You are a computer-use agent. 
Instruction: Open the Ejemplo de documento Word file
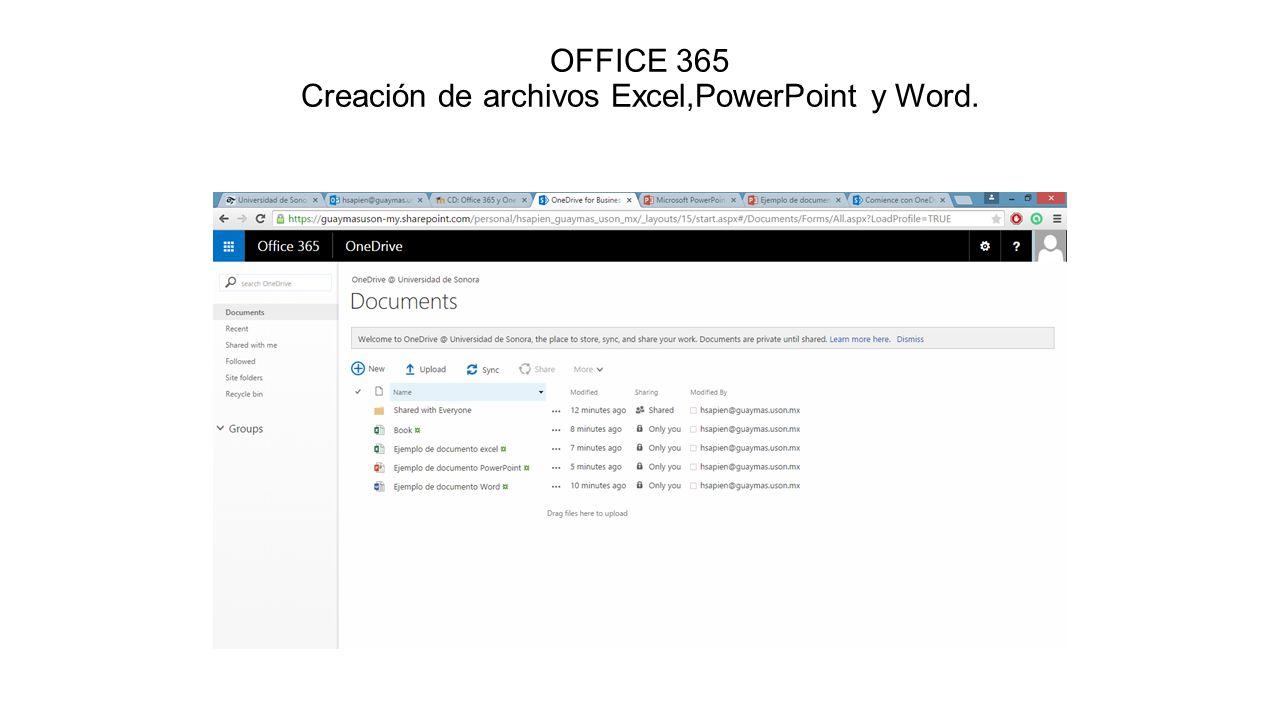(x=446, y=486)
